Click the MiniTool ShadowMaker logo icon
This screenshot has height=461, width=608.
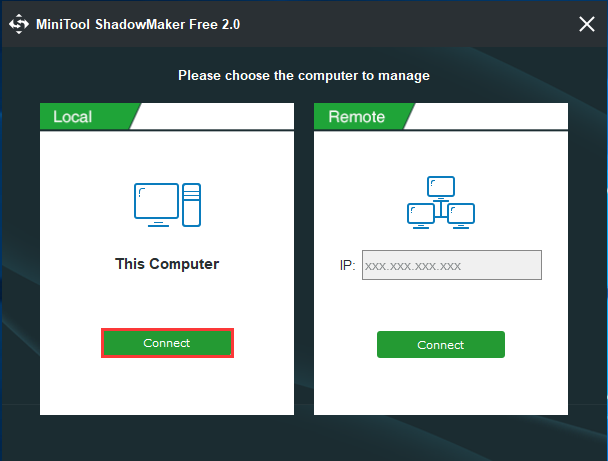pos(19,24)
